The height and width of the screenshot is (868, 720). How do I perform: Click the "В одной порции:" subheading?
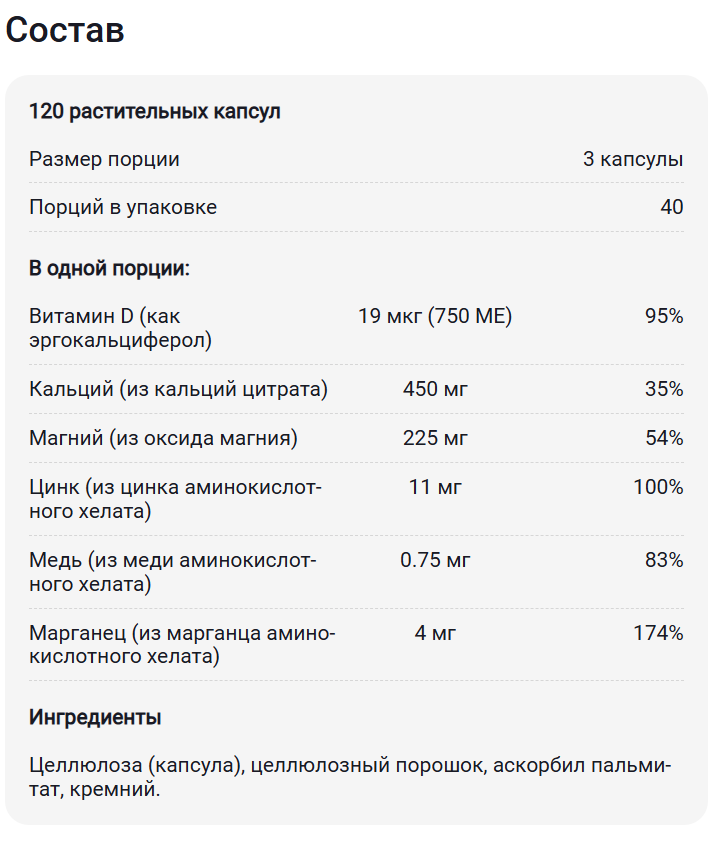110,269
